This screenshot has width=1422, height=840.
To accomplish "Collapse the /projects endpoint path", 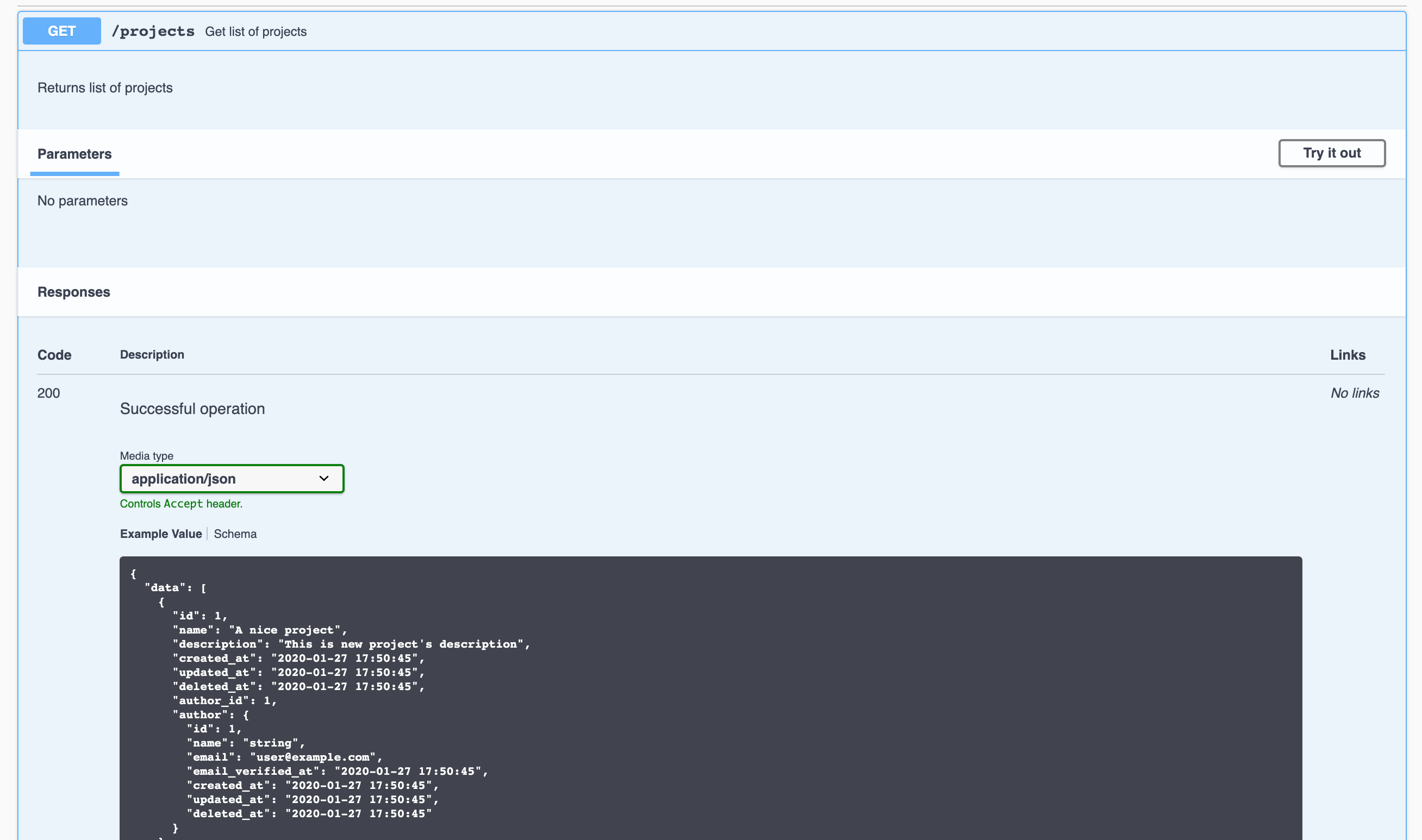I will [x=153, y=32].
